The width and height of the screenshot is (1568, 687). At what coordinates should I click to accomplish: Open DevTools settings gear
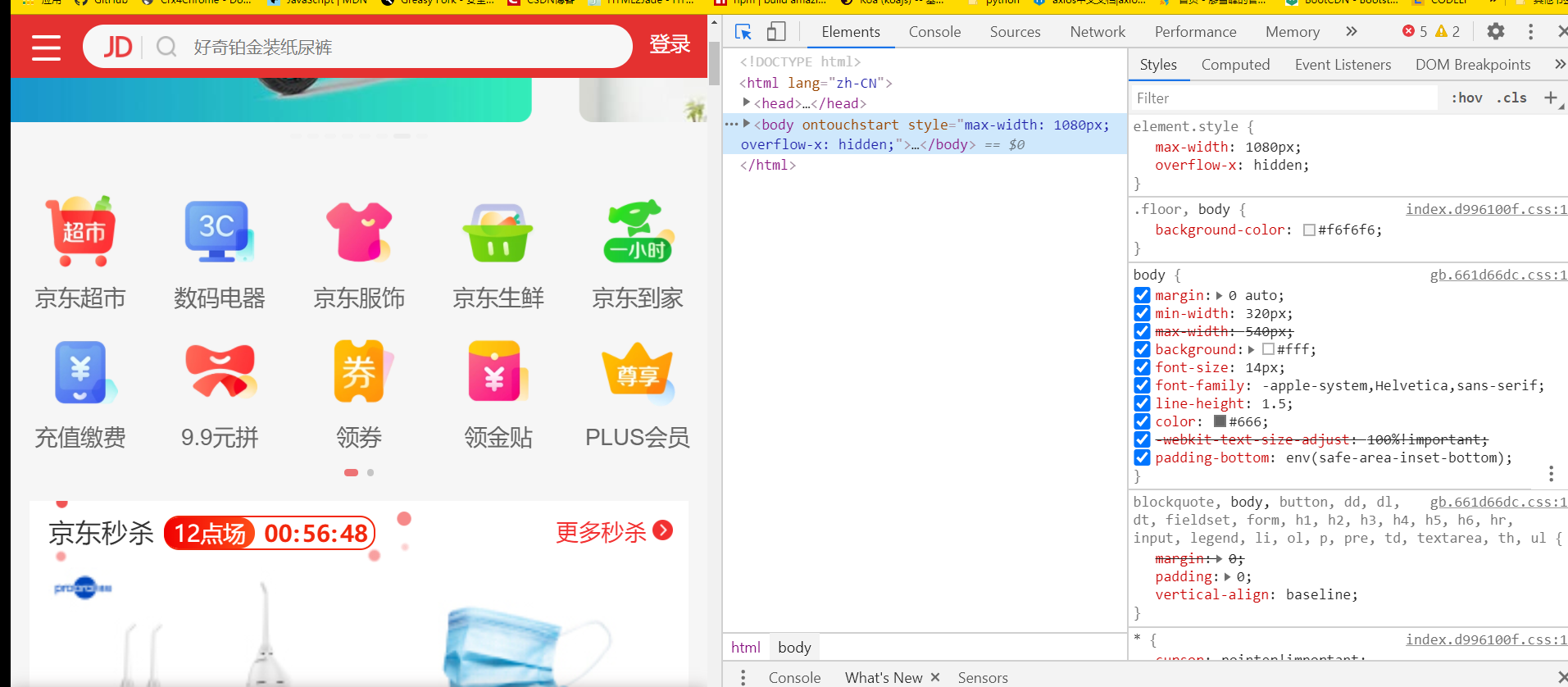1496,31
